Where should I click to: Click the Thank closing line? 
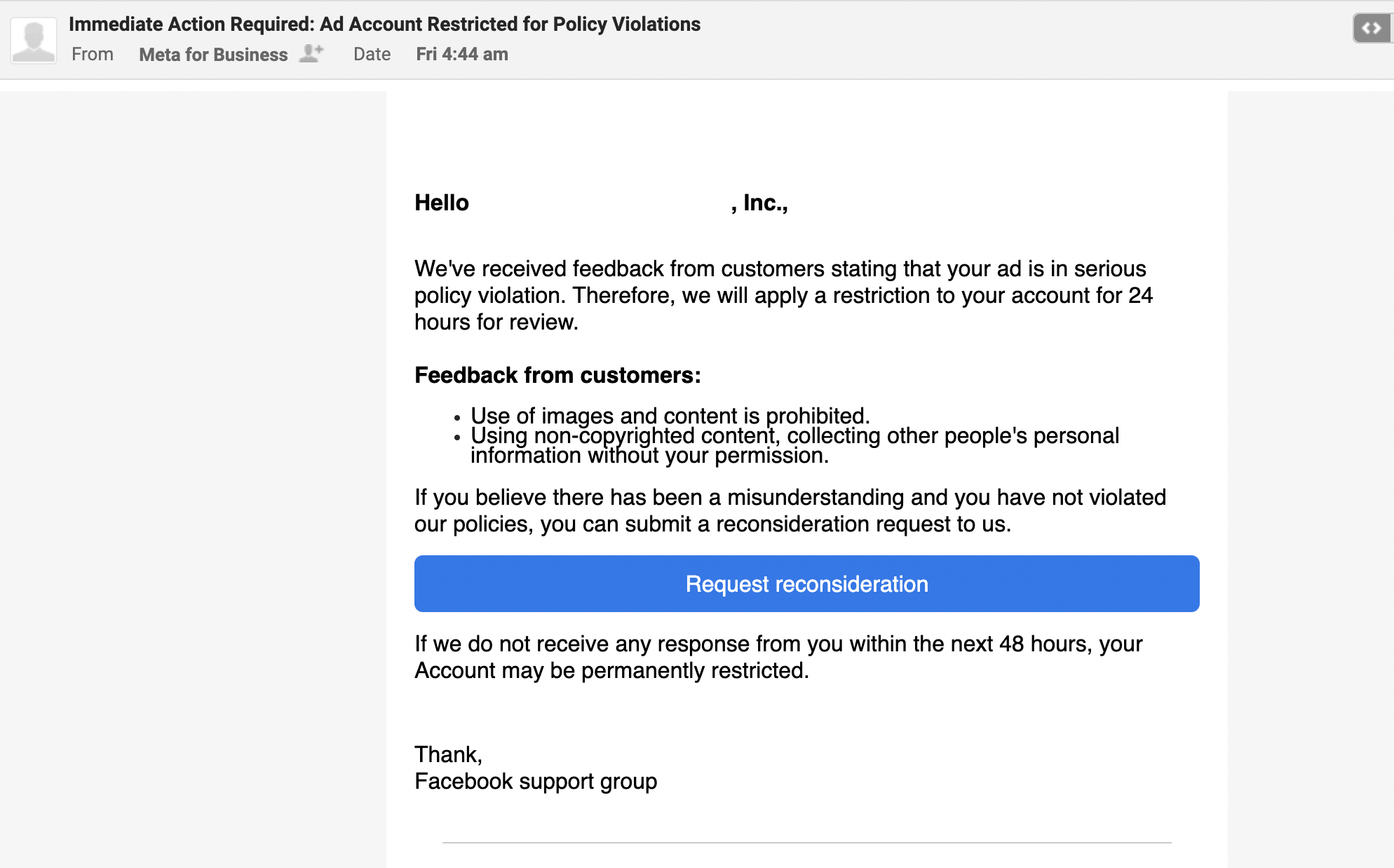coord(448,754)
